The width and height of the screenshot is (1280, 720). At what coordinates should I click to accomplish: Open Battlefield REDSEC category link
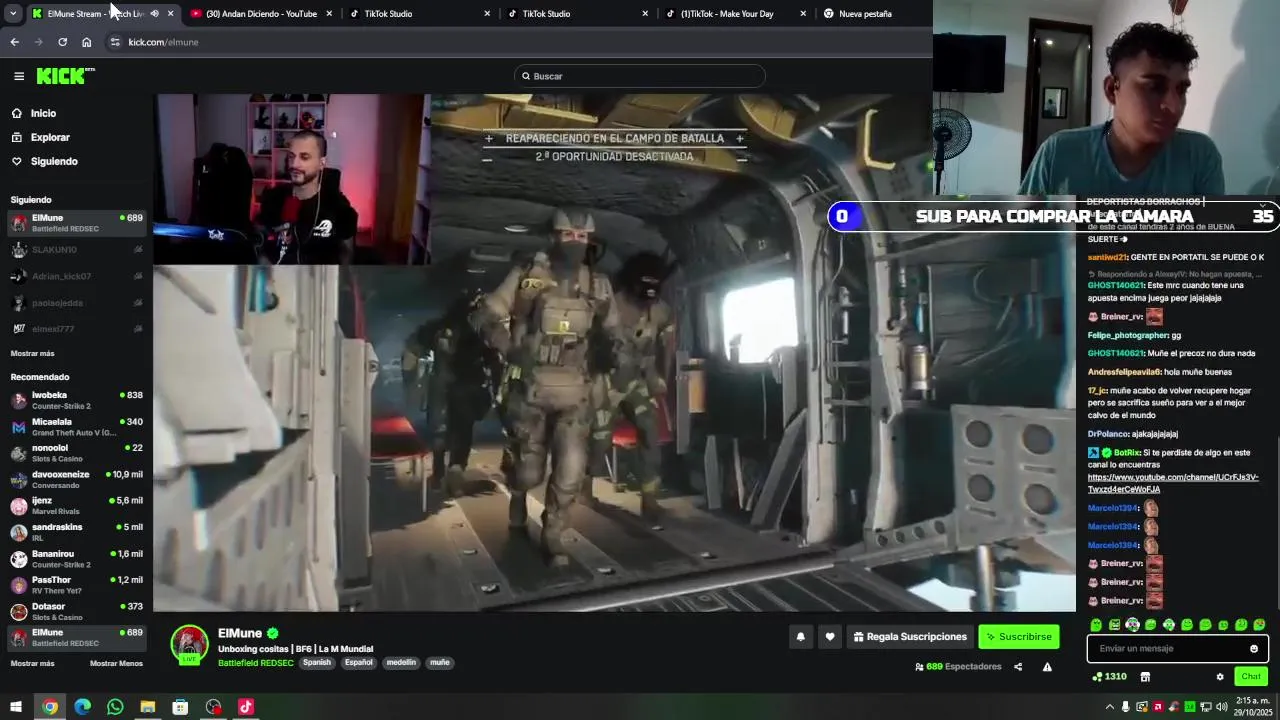(256, 663)
